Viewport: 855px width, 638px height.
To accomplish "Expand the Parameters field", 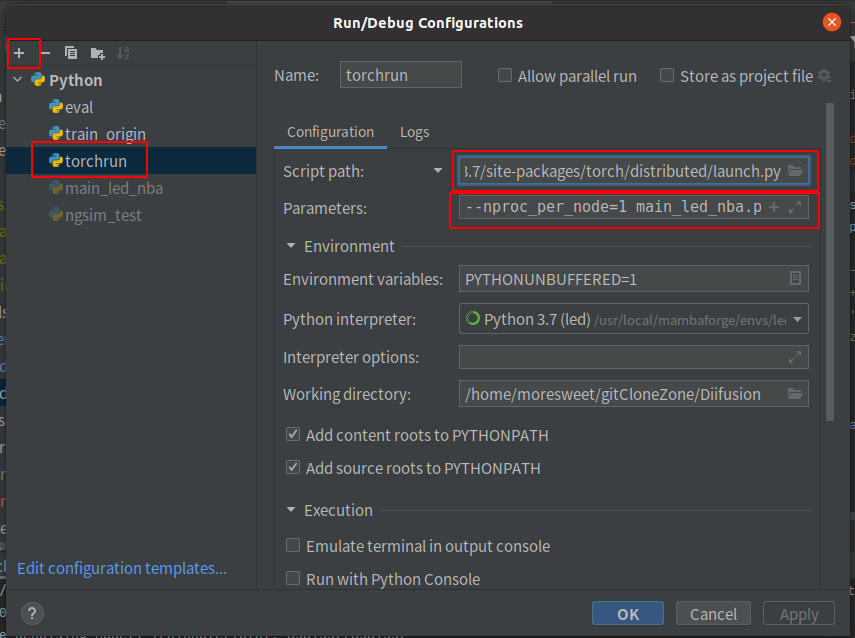I will tap(795, 207).
